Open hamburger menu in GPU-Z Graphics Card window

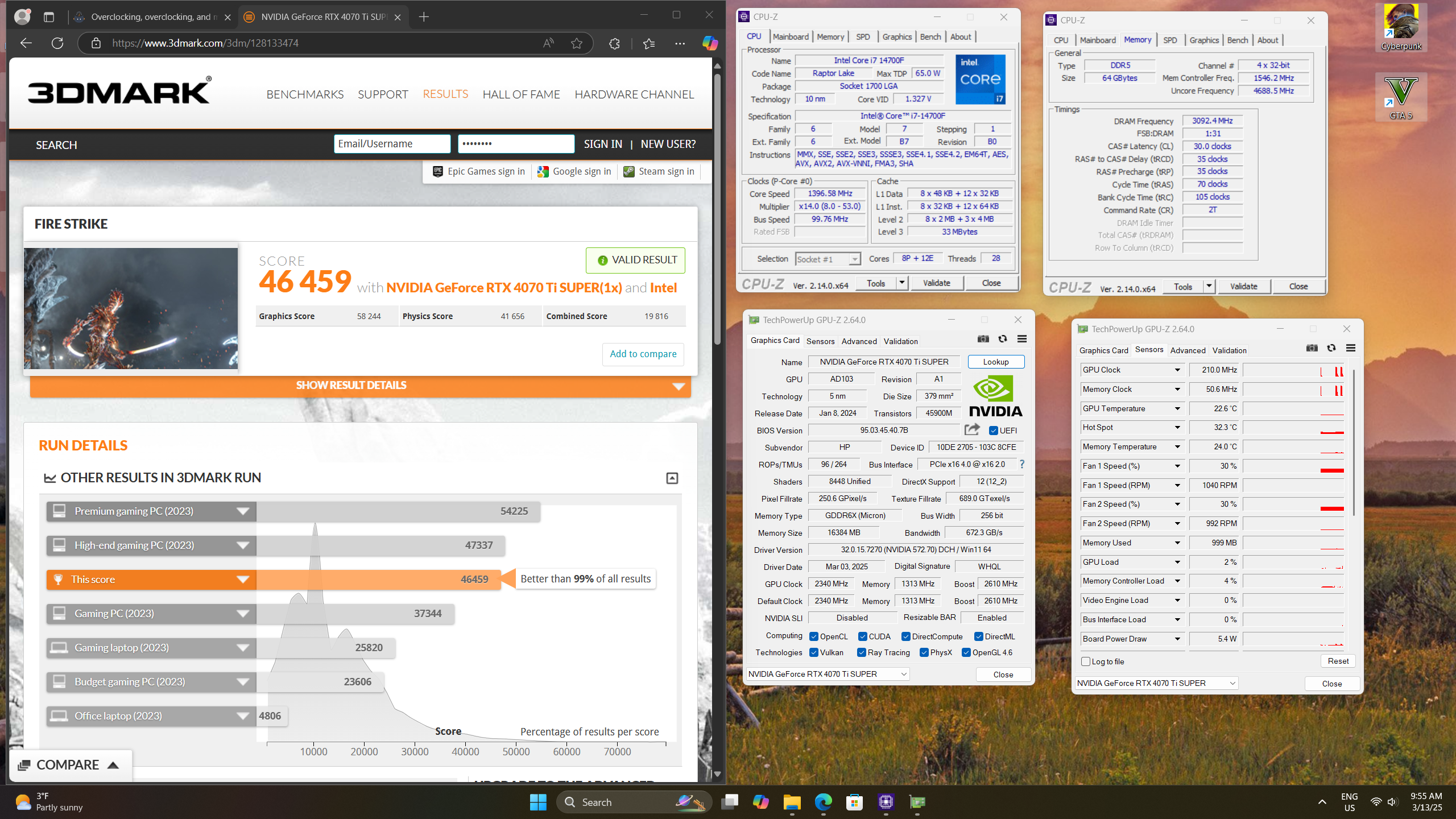pyautogui.click(x=1022, y=339)
